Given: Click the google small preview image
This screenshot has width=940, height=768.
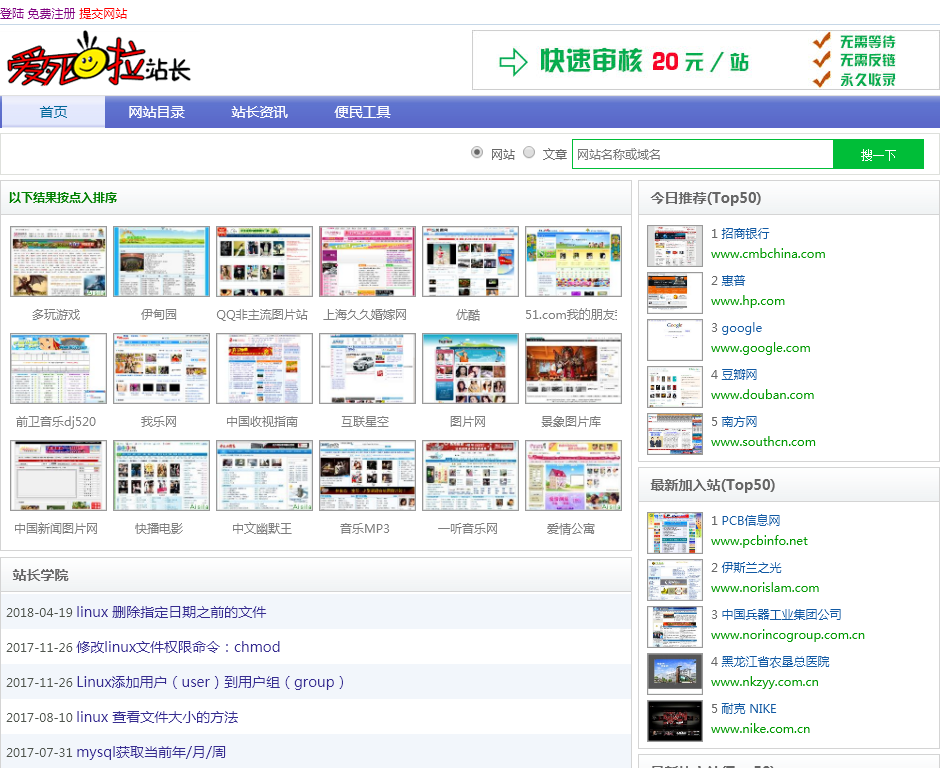Looking at the screenshot, I should 675,340.
